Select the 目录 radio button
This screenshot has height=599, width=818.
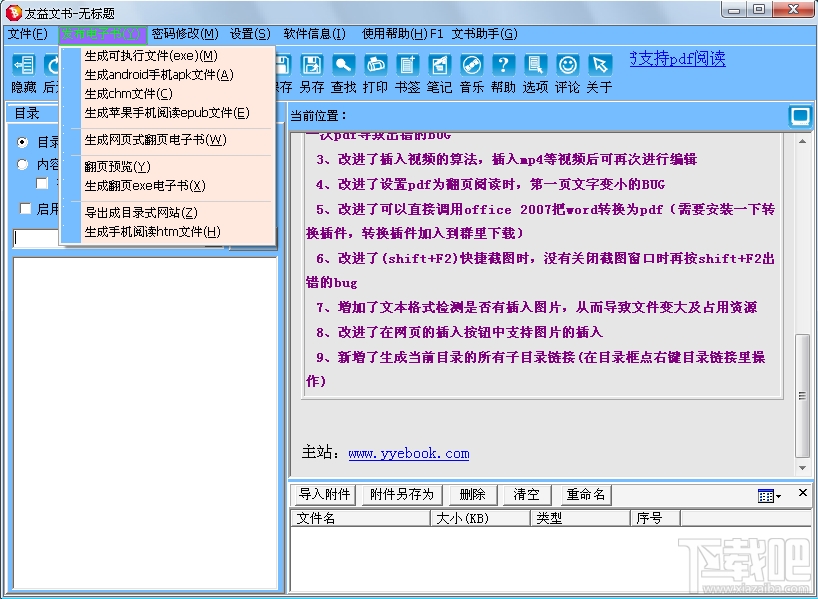(x=21, y=143)
